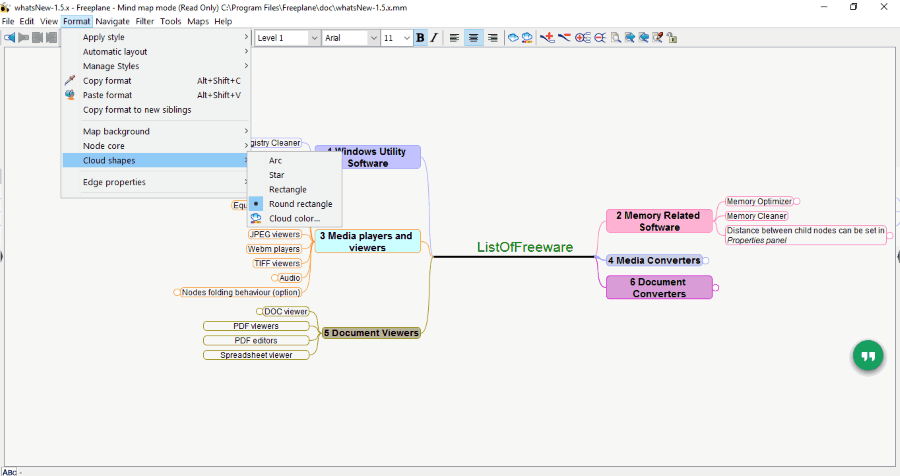
Task: Select the Nodes folding behaviour (option) node
Action: [241, 292]
